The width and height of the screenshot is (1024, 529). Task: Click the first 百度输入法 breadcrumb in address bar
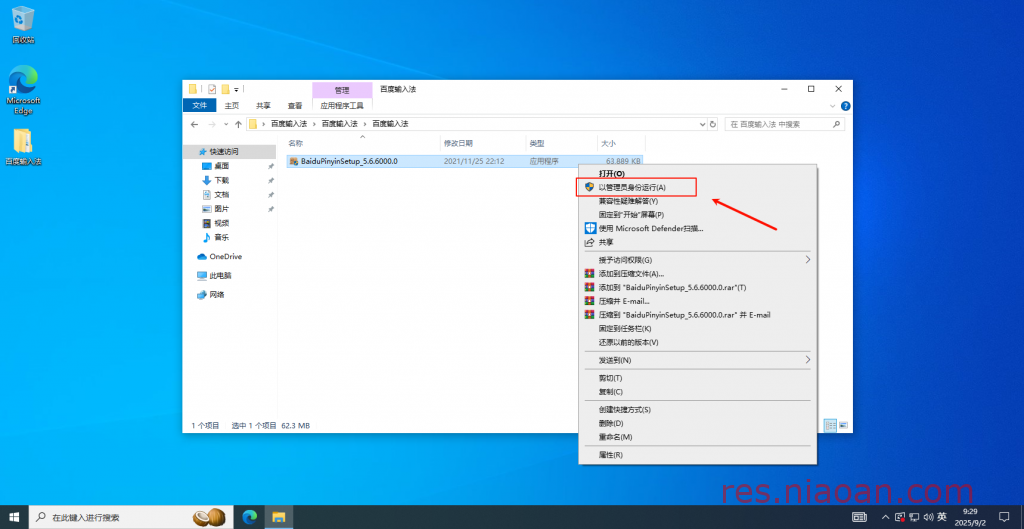click(289, 123)
